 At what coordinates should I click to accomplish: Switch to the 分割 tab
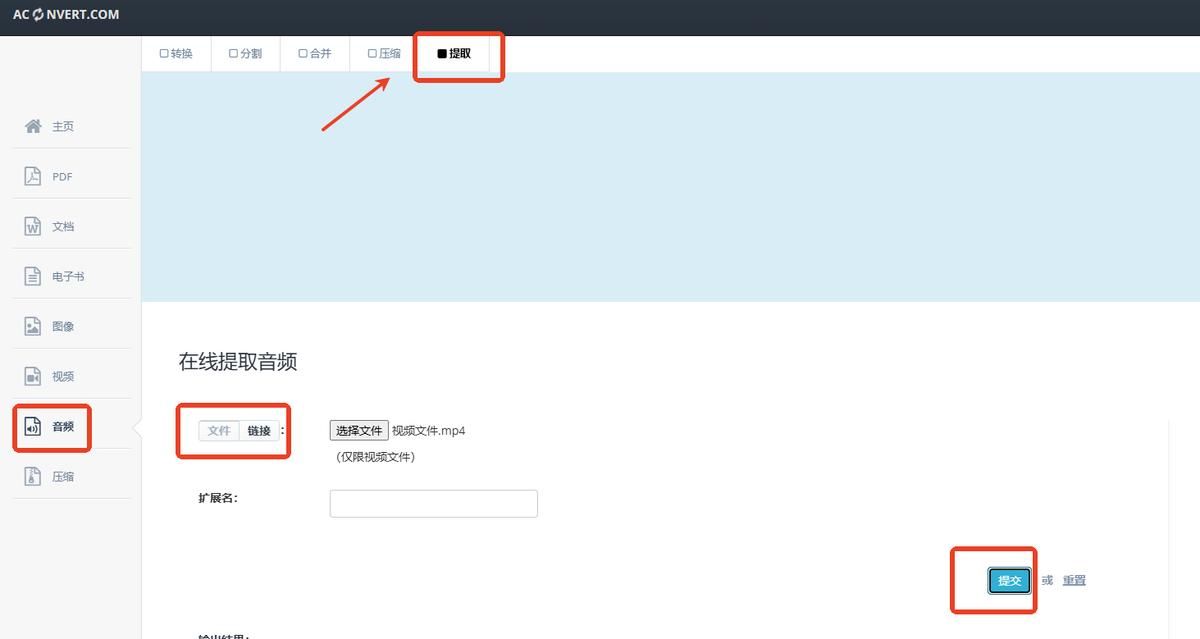tap(246, 54)
